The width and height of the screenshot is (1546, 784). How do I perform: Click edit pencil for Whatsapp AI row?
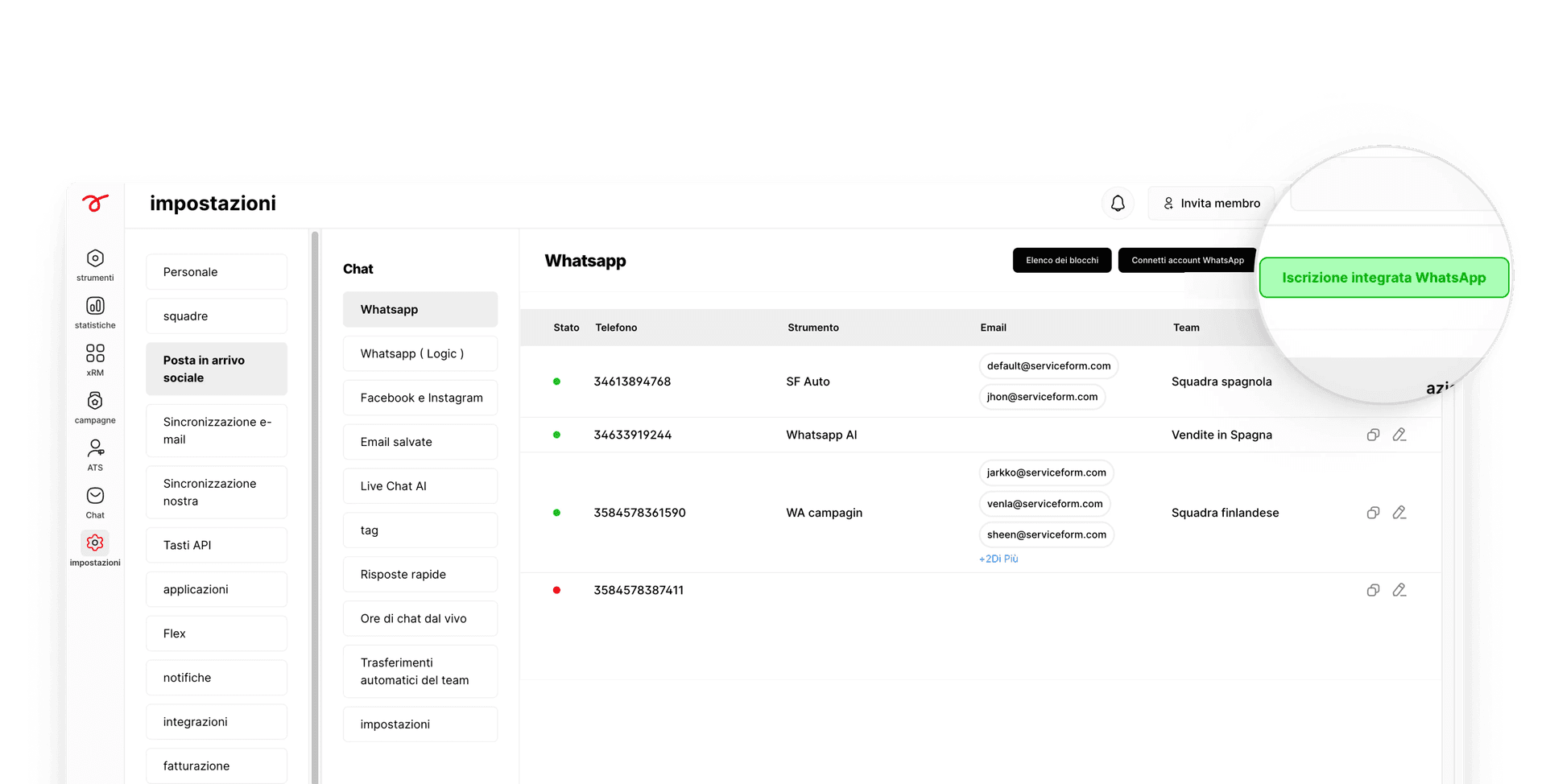click(1399, 435)
